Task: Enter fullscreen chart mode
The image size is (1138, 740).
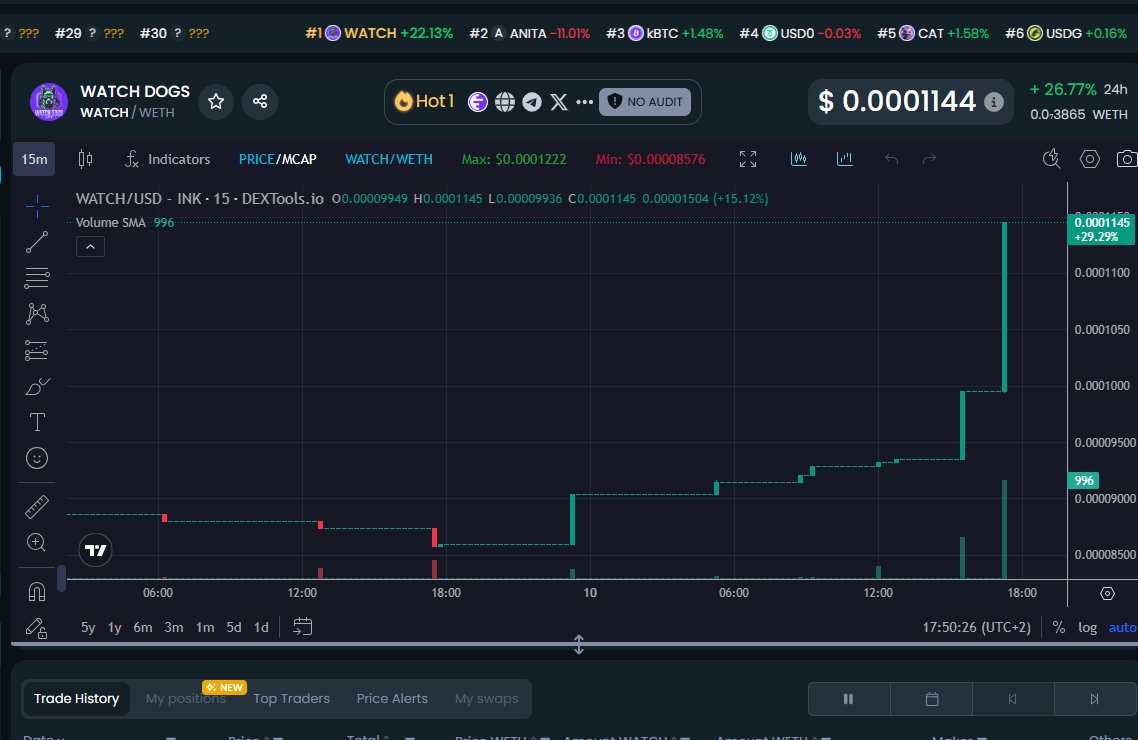Action: coord(748,159)
